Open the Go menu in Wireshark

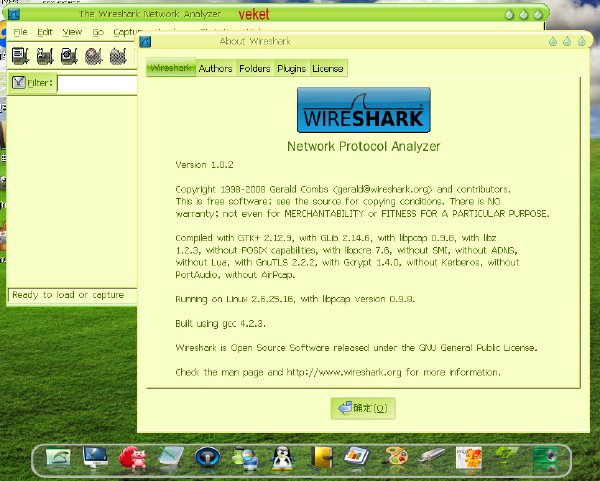[x=98, y=32]
